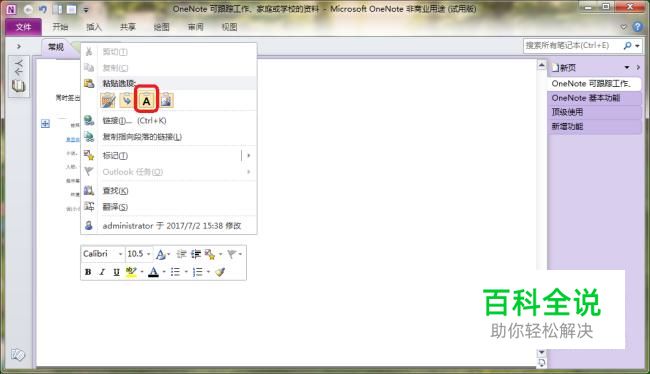650x374 pixels.
Task: Click the search all notebooks input field
Action: (572, 46)
